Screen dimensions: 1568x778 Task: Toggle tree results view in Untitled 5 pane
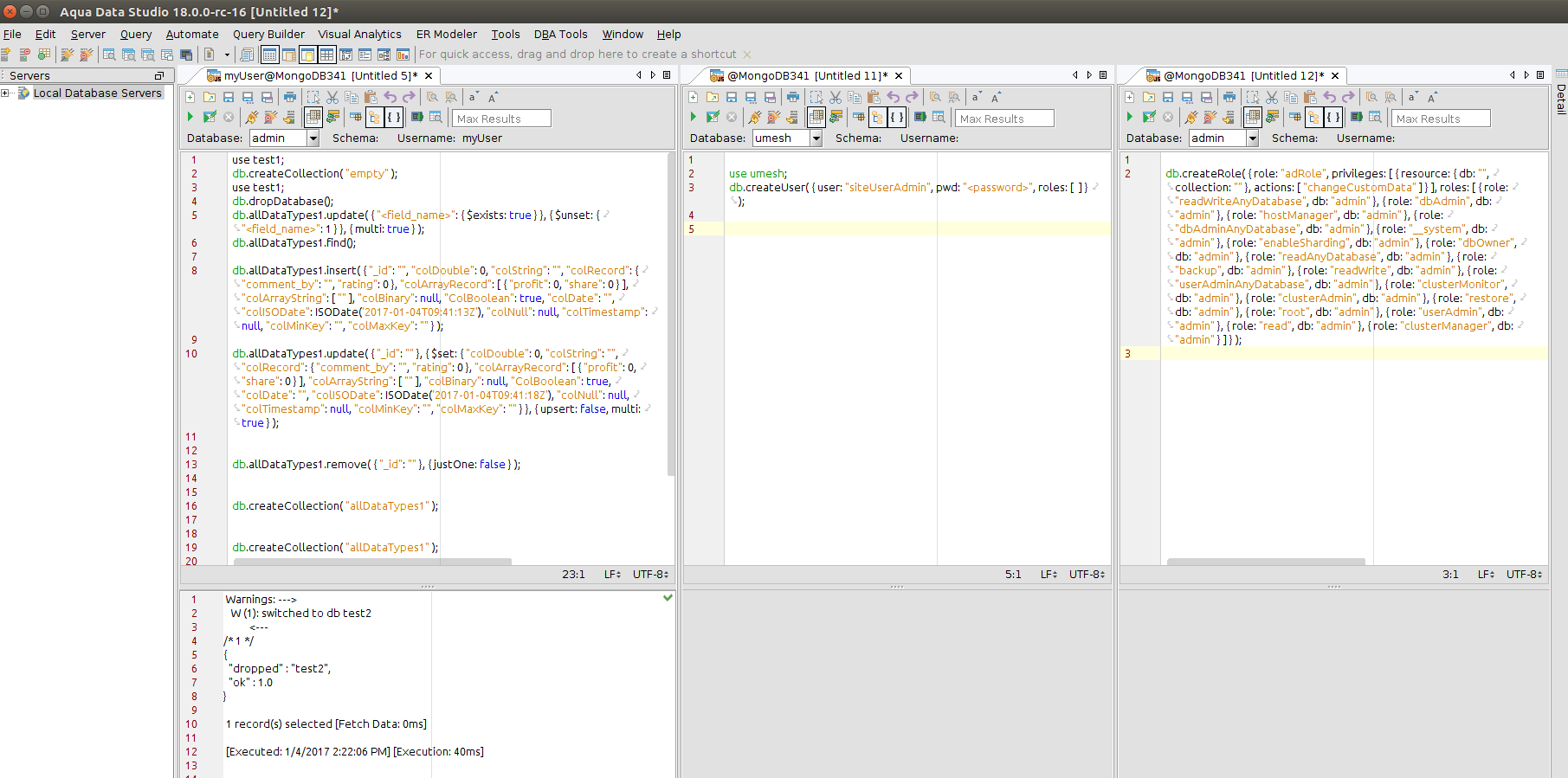(374, 117)
